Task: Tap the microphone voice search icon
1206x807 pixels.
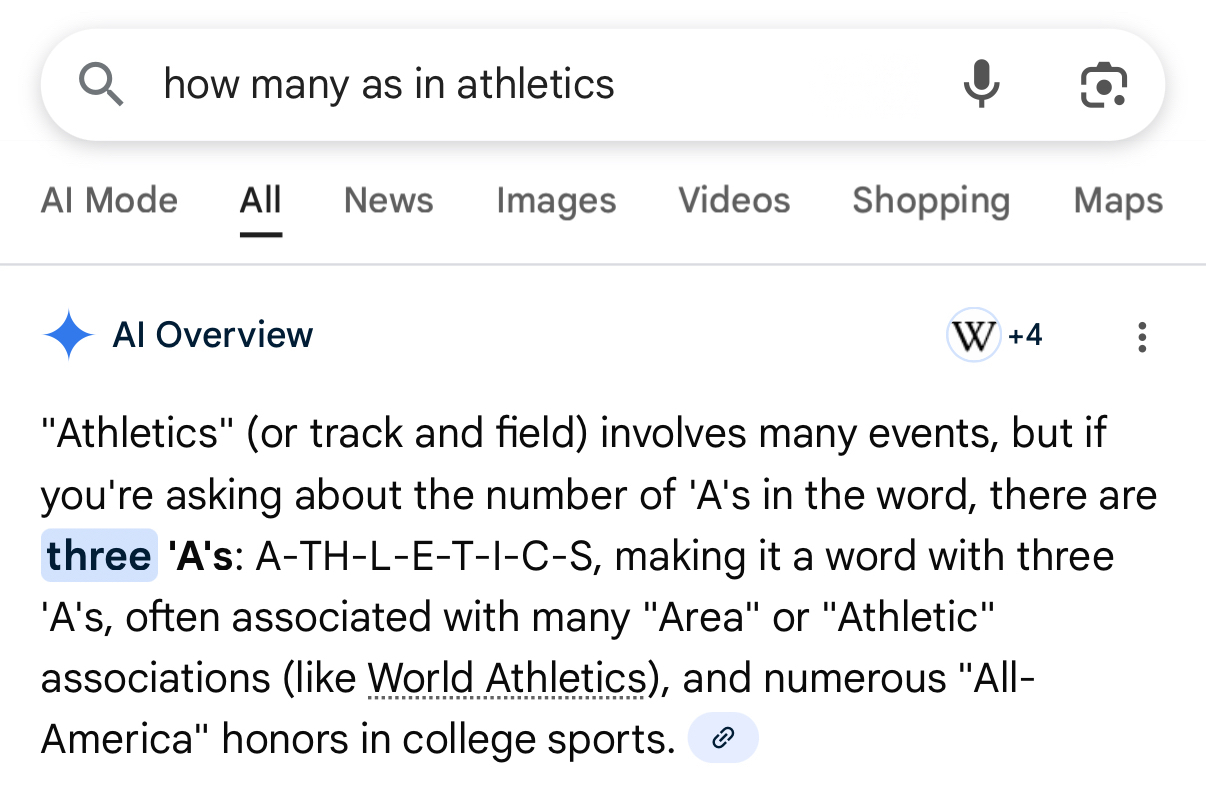Action: tap(981, 84)
